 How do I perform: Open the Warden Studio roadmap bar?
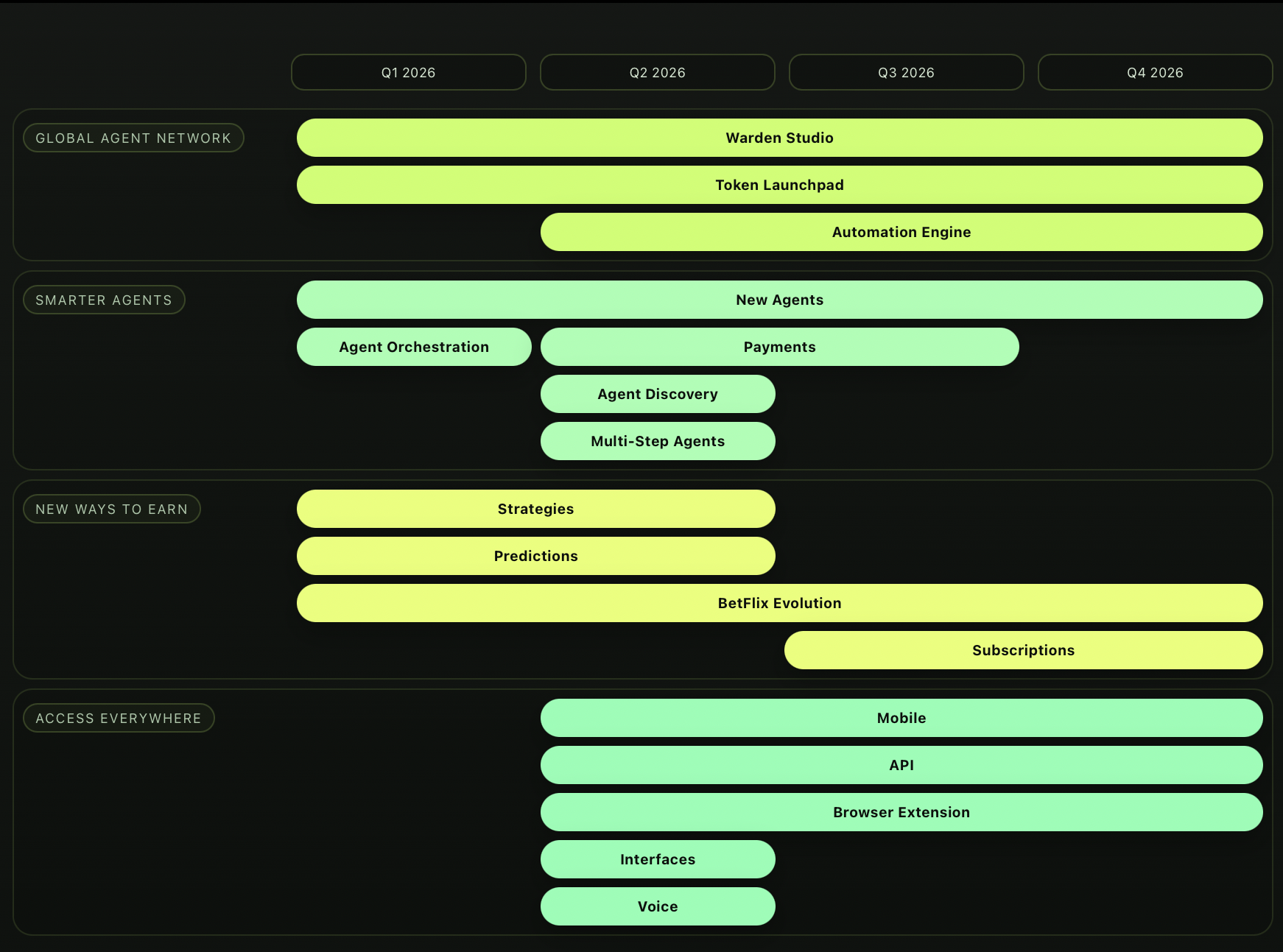780,138
